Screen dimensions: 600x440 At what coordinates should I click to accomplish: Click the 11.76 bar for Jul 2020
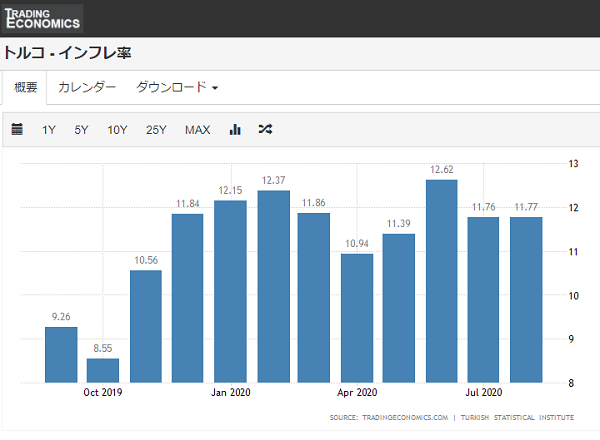pos(483,300)
